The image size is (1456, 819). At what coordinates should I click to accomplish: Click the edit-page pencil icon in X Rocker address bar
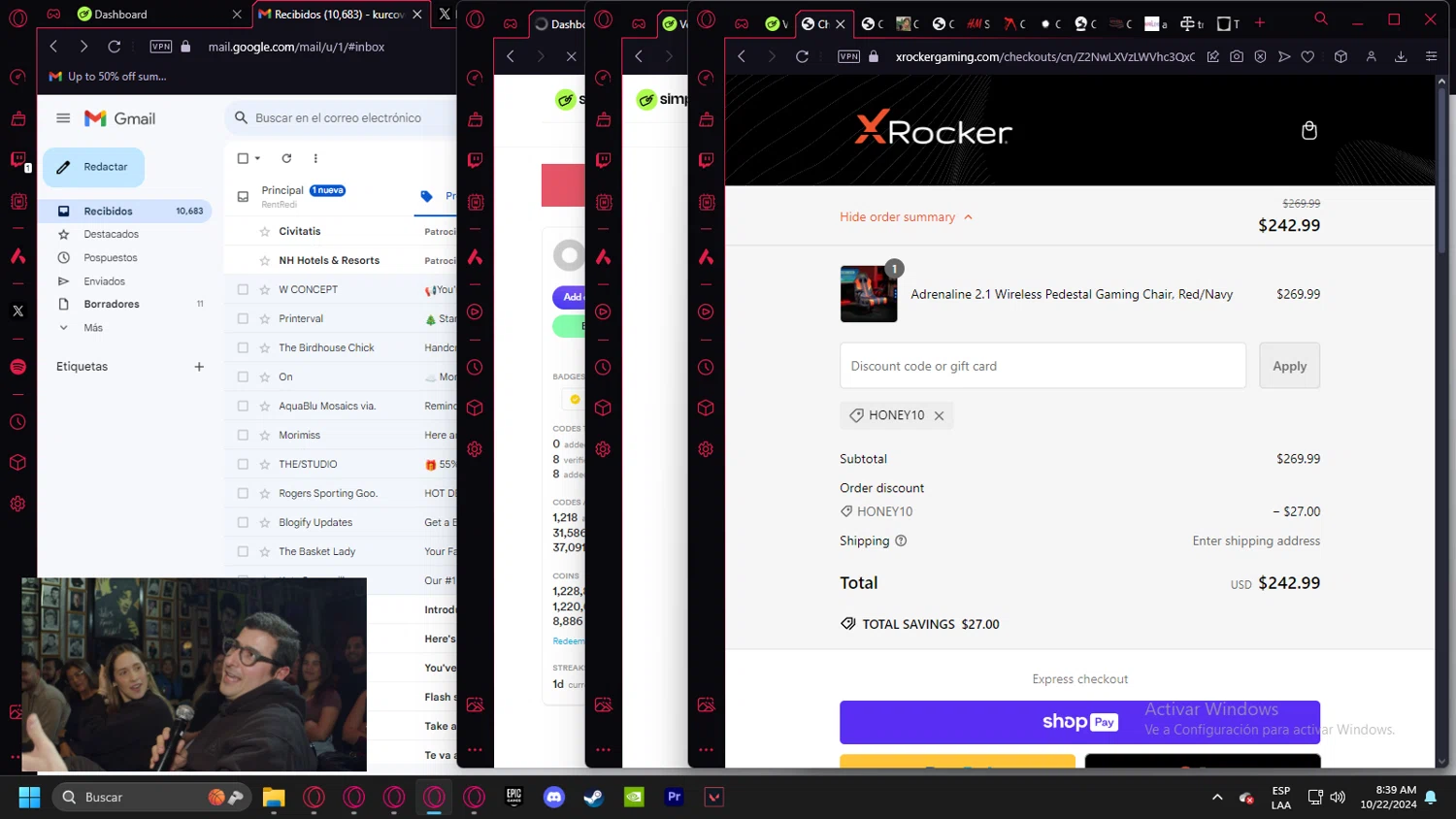coord(1212,56)
